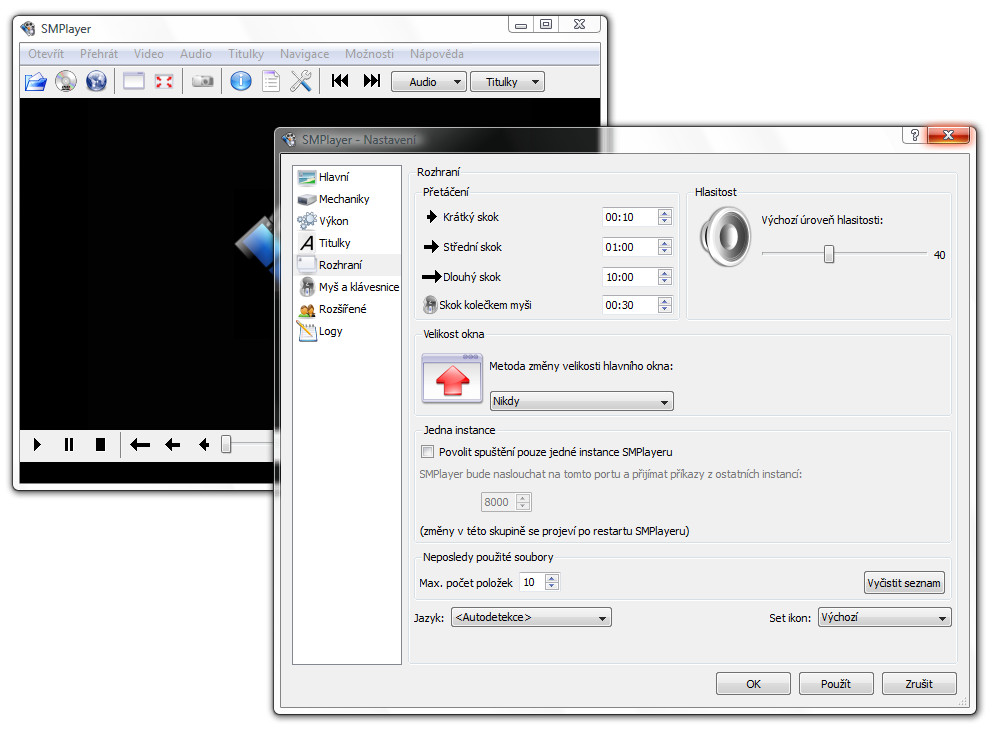Maximize the SMPlayer main window

[546, 24]
